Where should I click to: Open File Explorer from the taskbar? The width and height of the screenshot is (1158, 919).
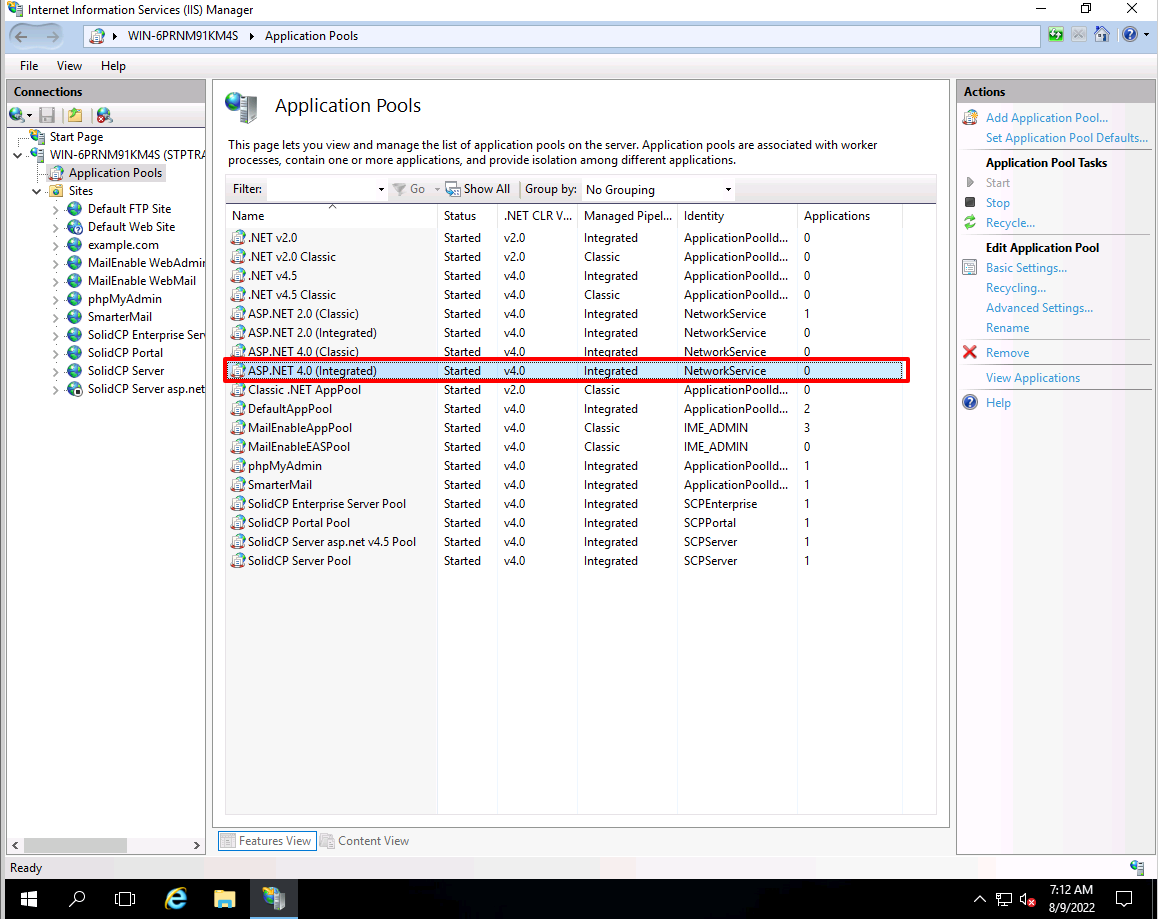pos(225,899)
